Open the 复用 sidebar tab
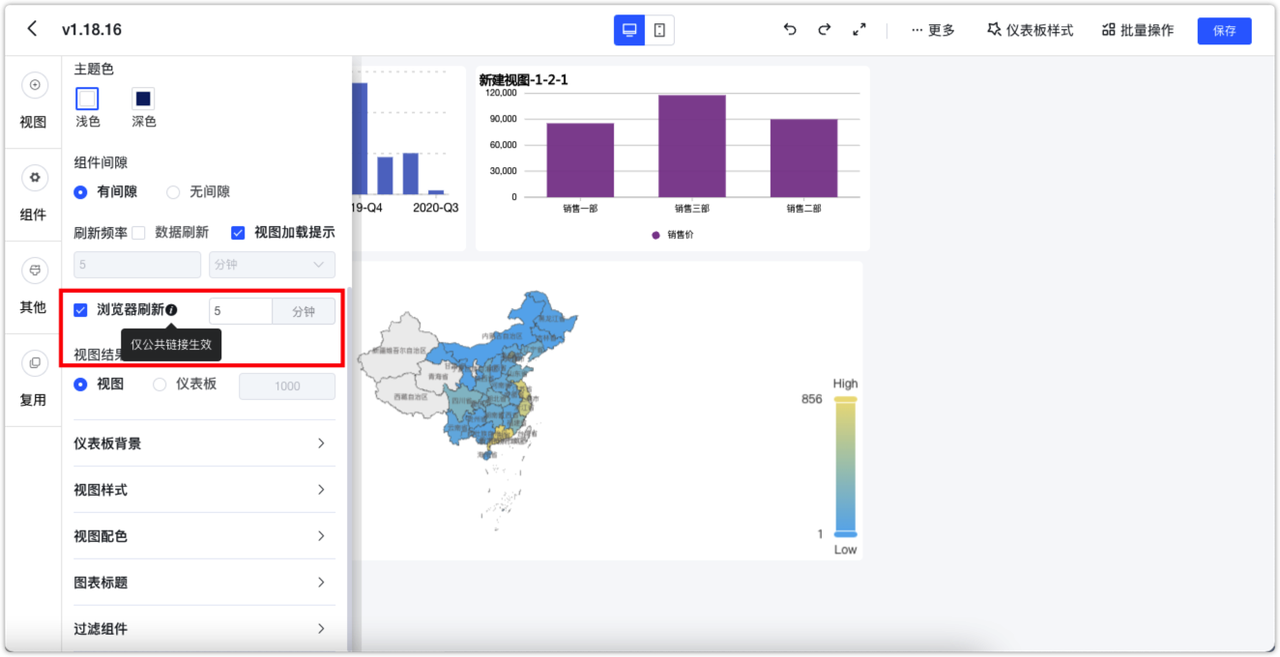The width and height of the screenshot is (1280, 657). (x=34, y=379)
